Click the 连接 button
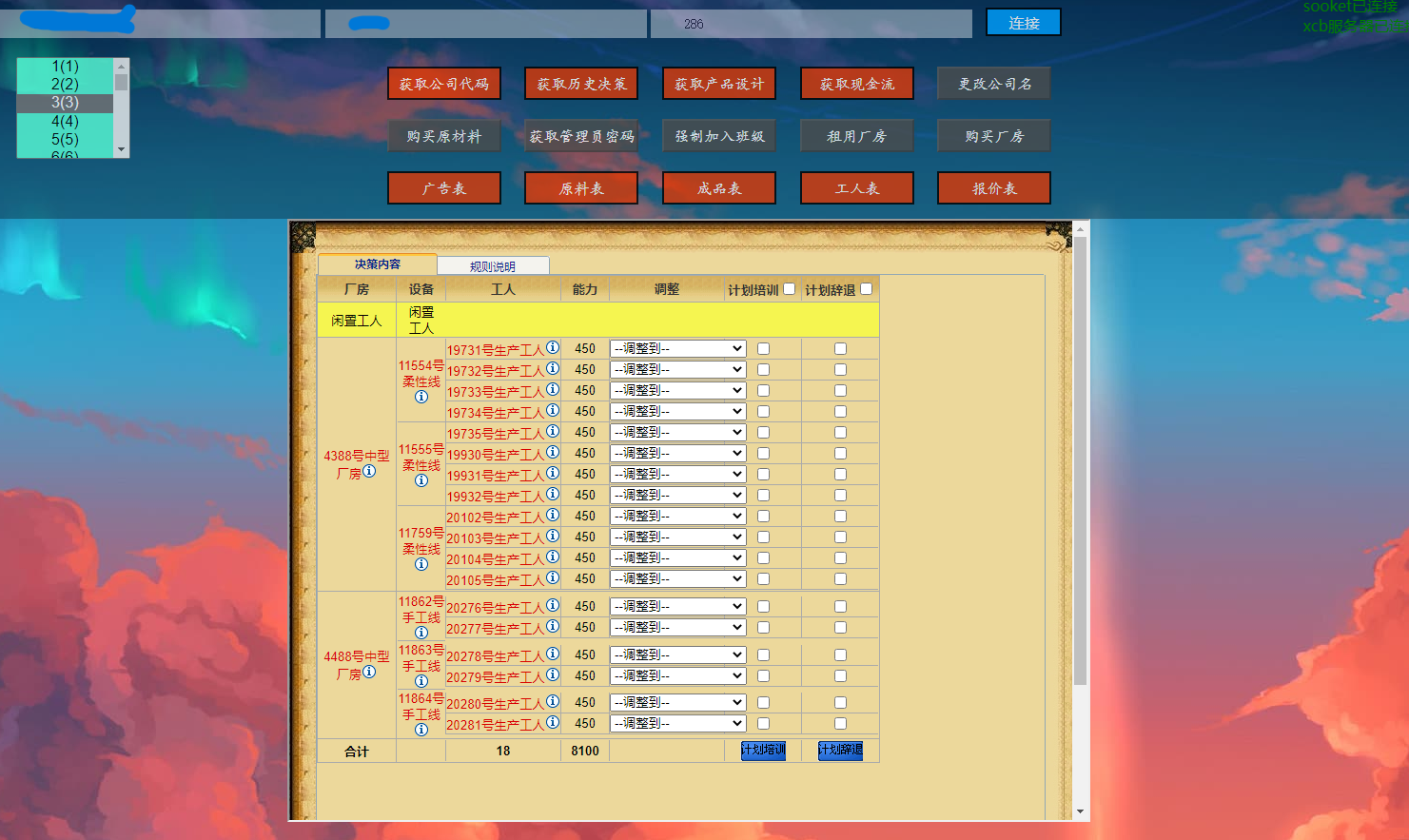Viewport: 1409px width, 840px height. (x=1023, y=23)
